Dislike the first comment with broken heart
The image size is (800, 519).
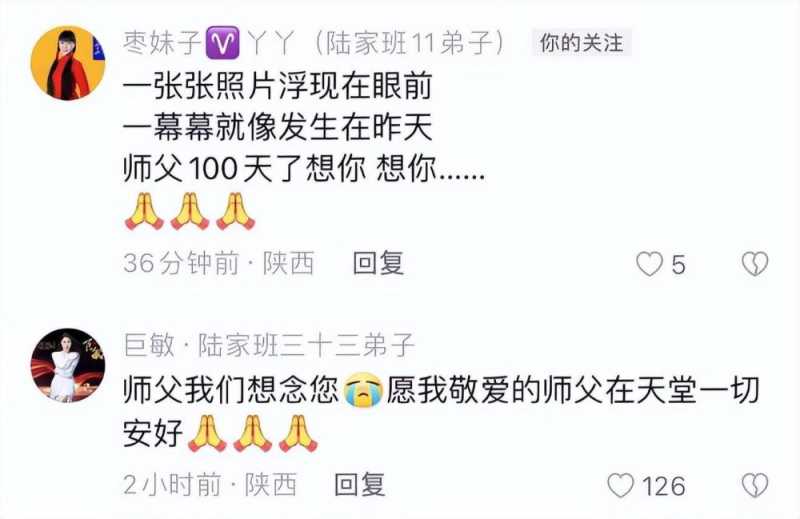point(755,264)
